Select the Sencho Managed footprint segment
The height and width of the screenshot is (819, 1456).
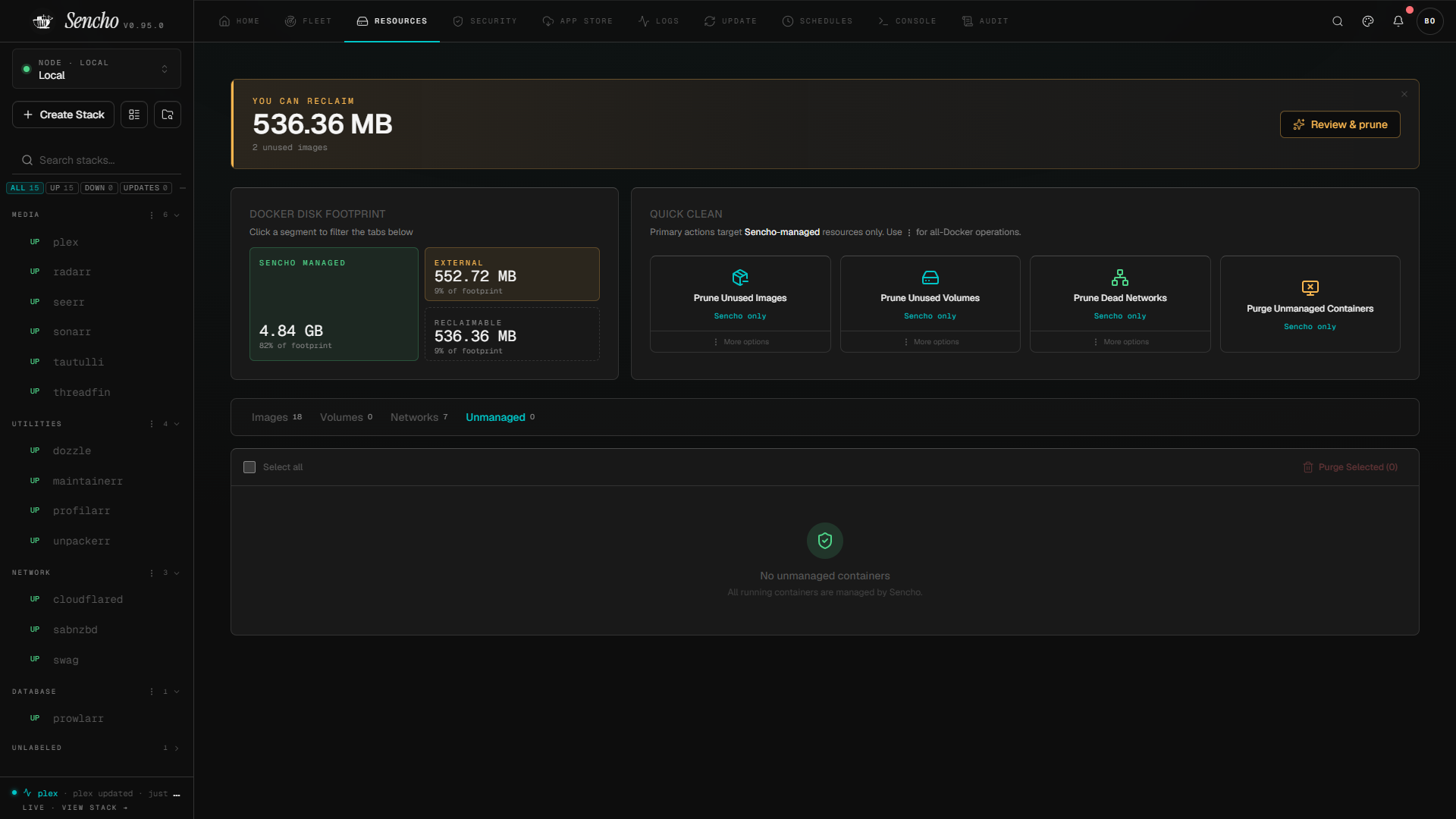pos(334,304)
